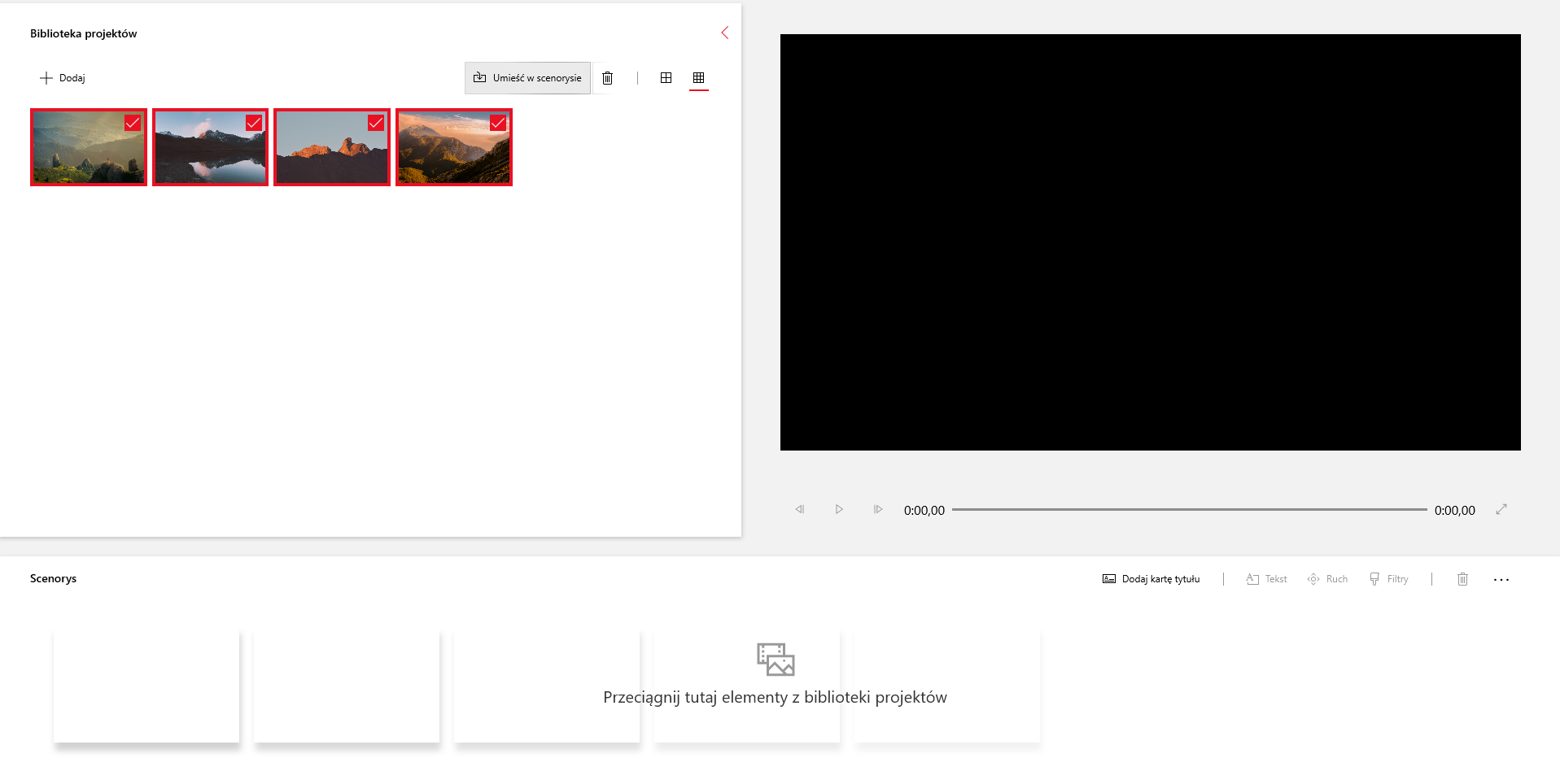Collapse the Biblioteka projektów panel
The width and height of the screenshot is (1560, 784).
[x=724, y=33]
